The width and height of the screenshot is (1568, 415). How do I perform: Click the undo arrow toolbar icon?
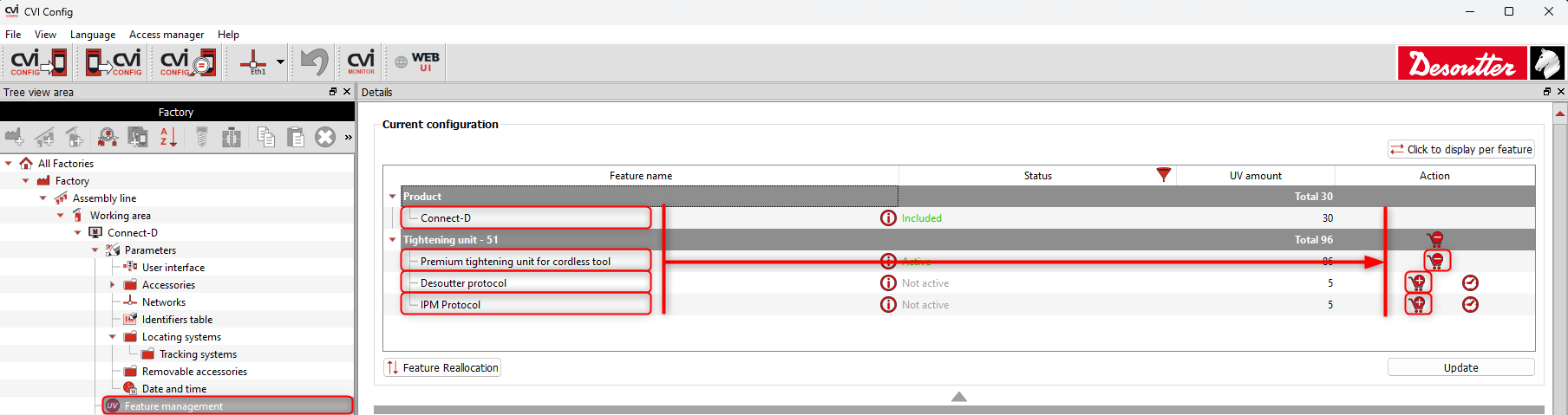[x=314, y=62]
